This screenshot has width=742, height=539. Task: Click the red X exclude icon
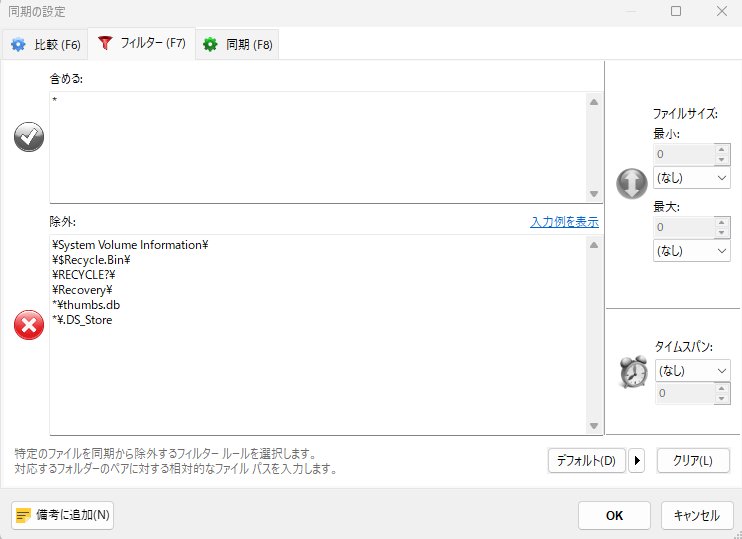[x=29, y=325]
